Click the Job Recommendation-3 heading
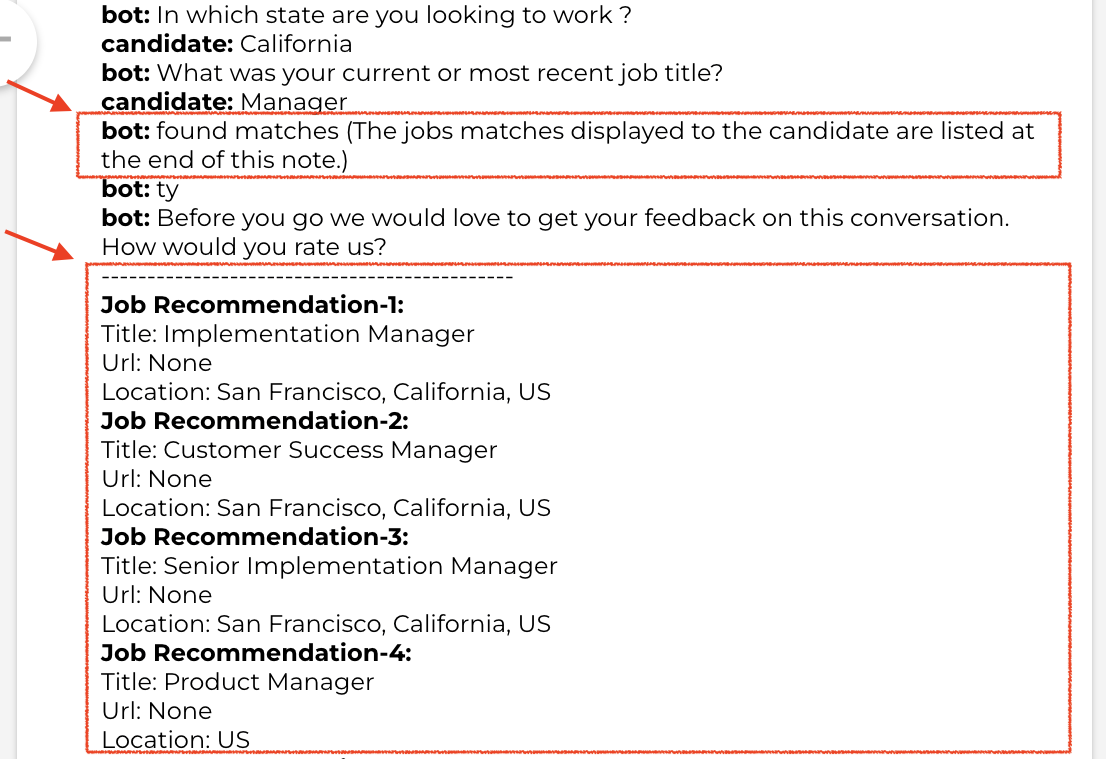The height and width of the screenshot is (759, 1106). coord(255,537)
